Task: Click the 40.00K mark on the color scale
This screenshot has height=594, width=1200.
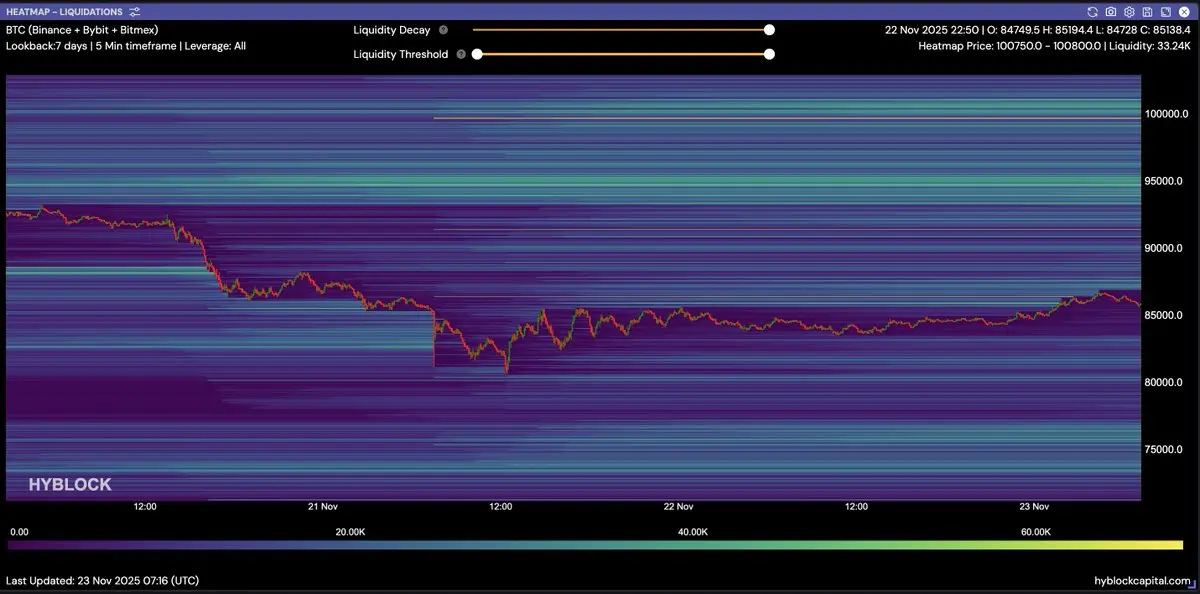Action: pyautogui.click(x=692, y=532)
